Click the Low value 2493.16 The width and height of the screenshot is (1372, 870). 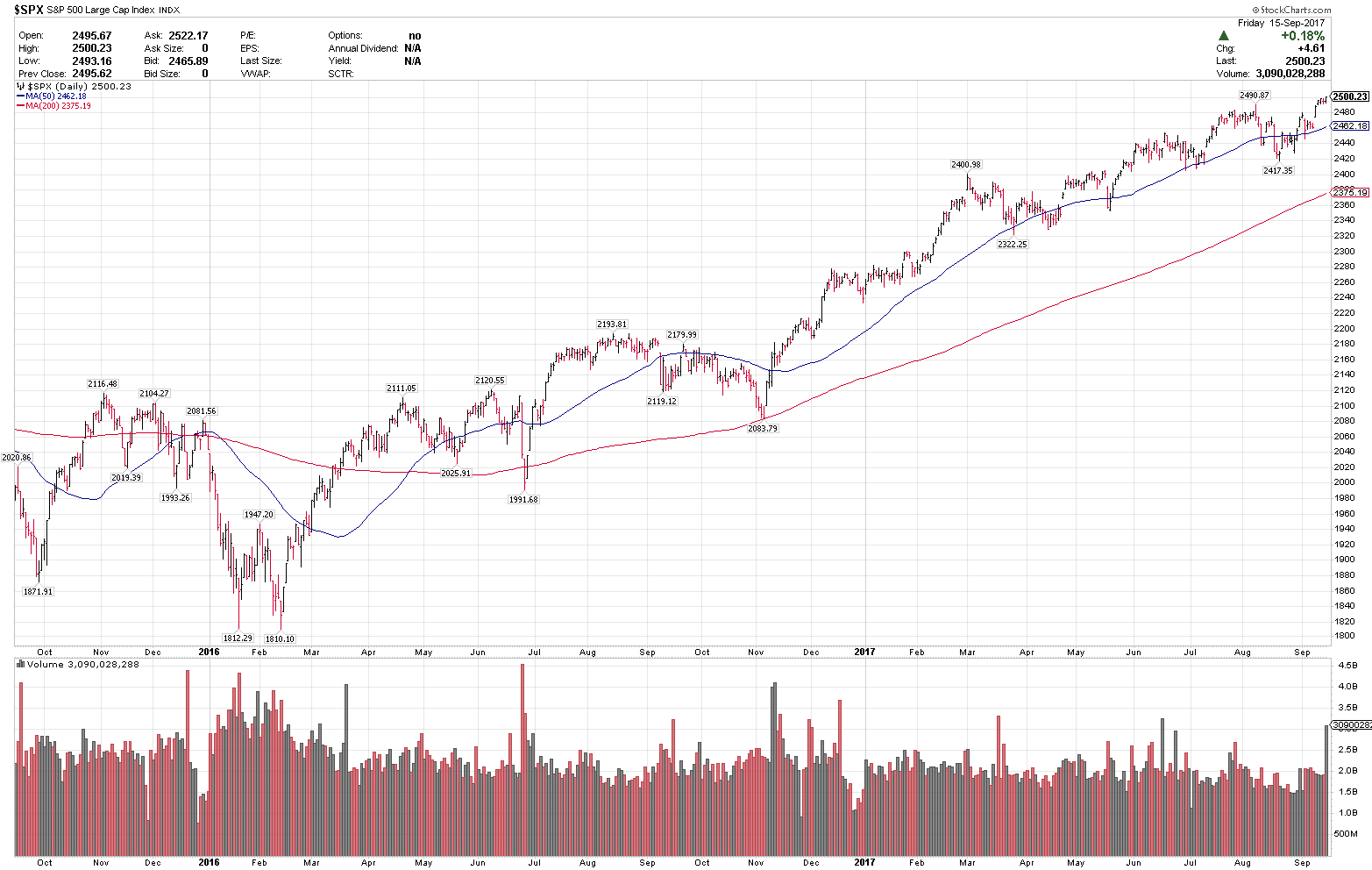point(91,61)
